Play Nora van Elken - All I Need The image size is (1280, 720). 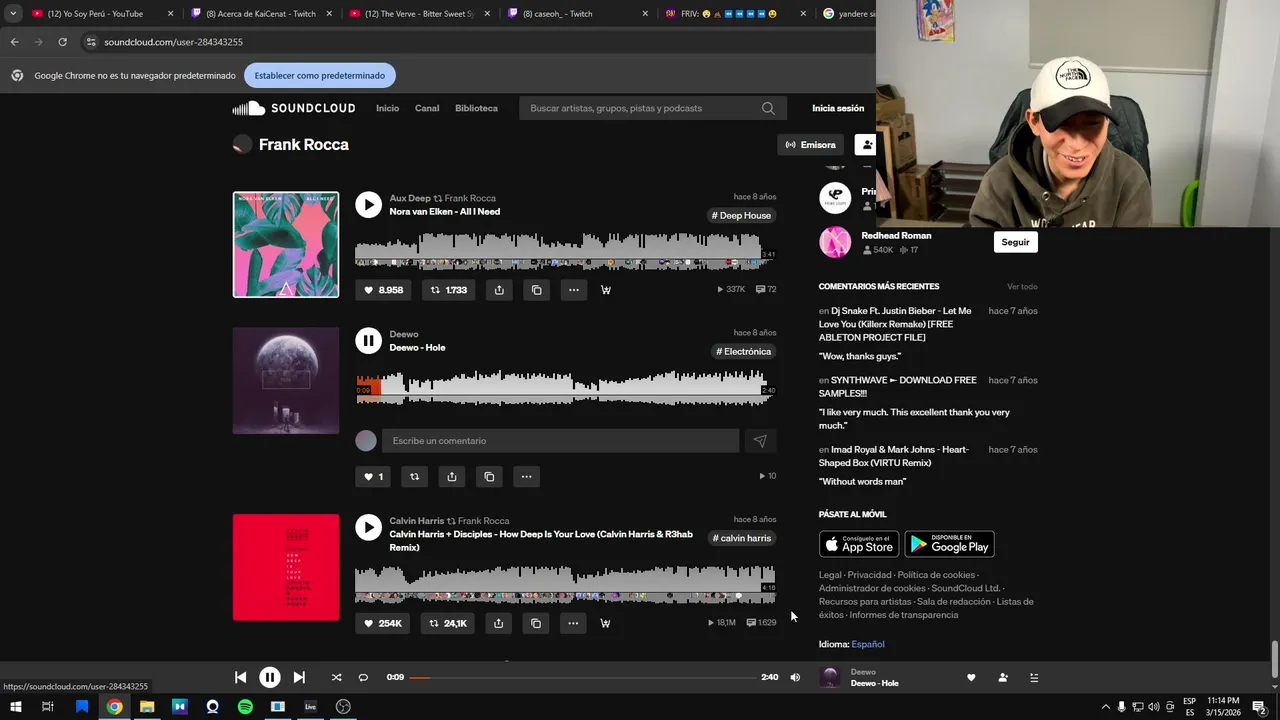click(368, 205)
